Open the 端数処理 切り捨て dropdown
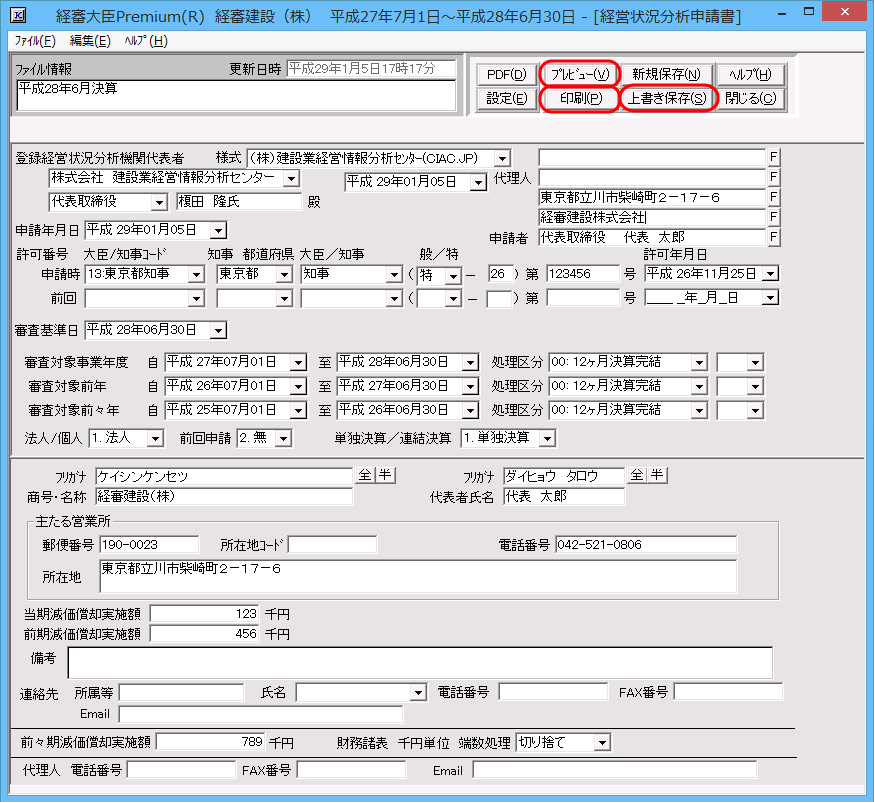 pos(601,742)
